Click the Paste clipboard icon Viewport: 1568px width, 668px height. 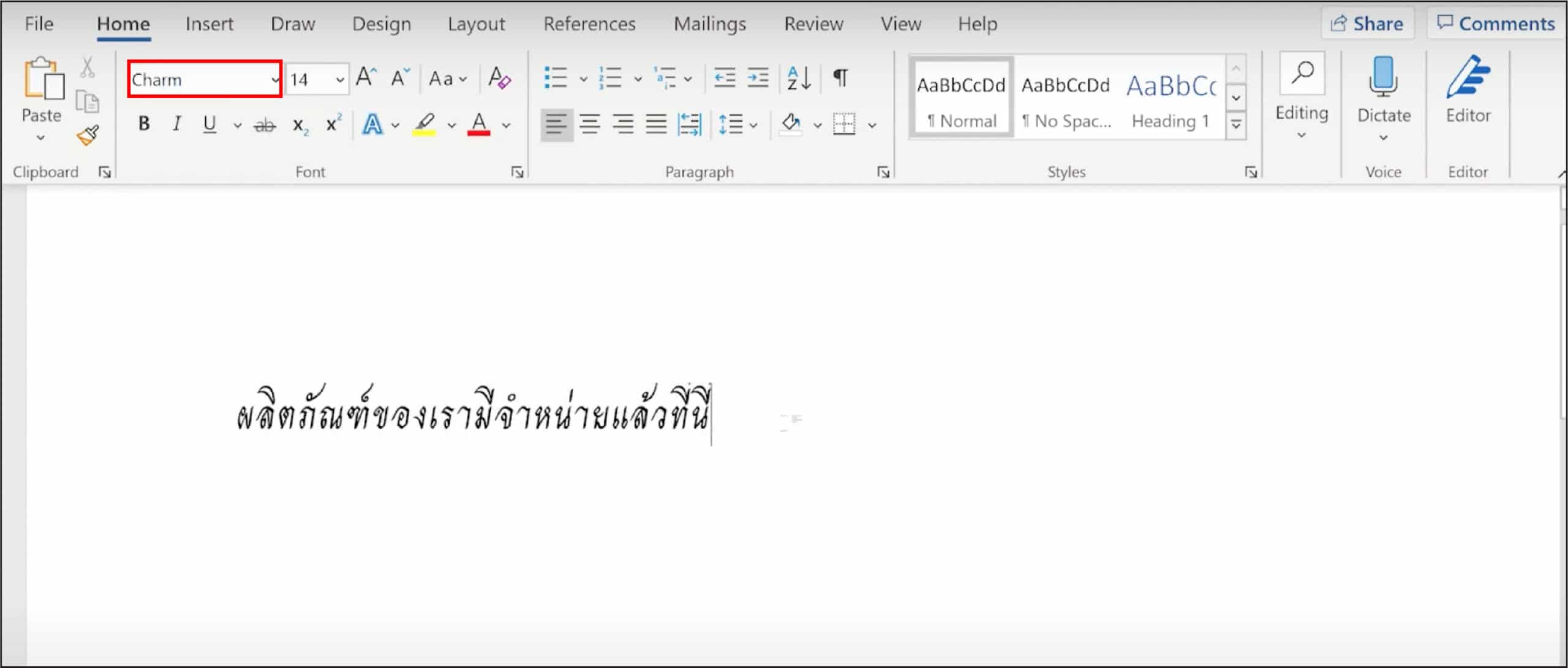point(43,78)
